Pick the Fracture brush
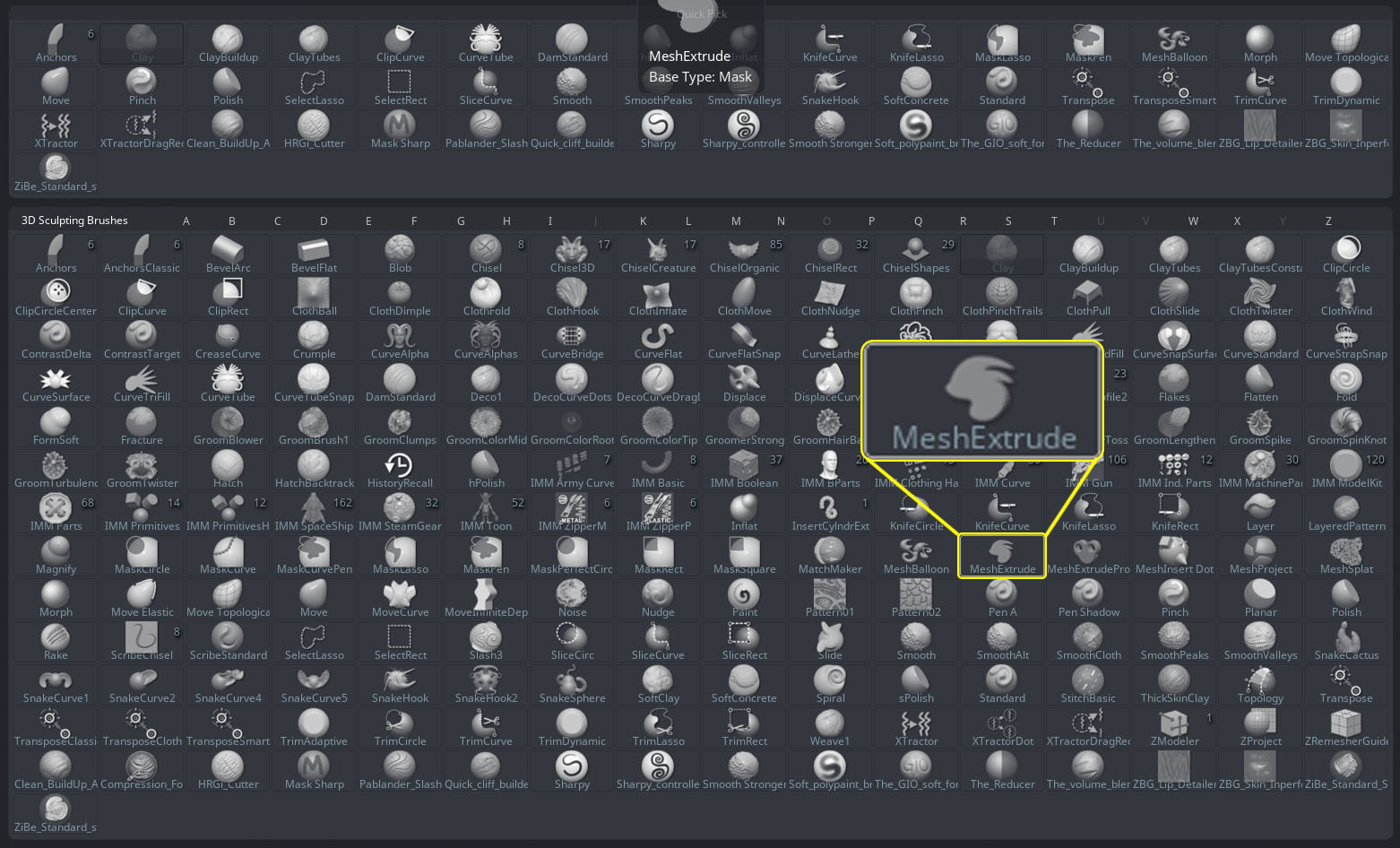Viewport: 1400px width, 848px height. coord(142,428)
